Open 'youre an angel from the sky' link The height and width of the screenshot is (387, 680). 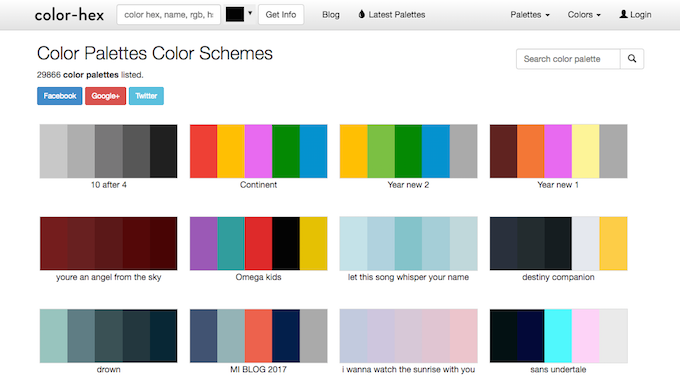point(108,277)
